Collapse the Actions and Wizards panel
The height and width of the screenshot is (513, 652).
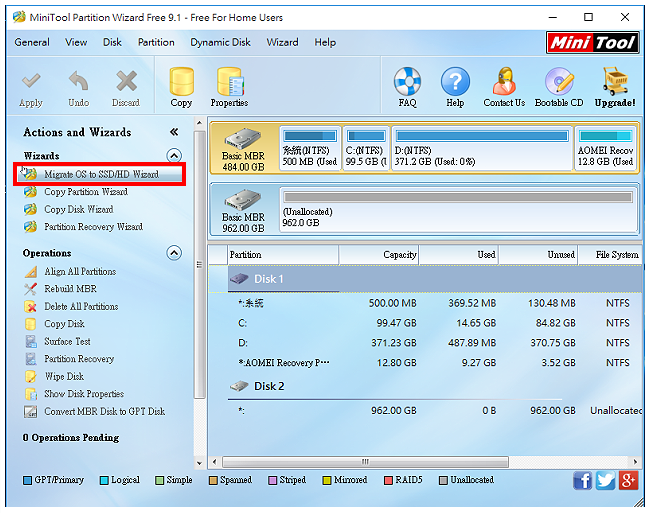(174, 132)
